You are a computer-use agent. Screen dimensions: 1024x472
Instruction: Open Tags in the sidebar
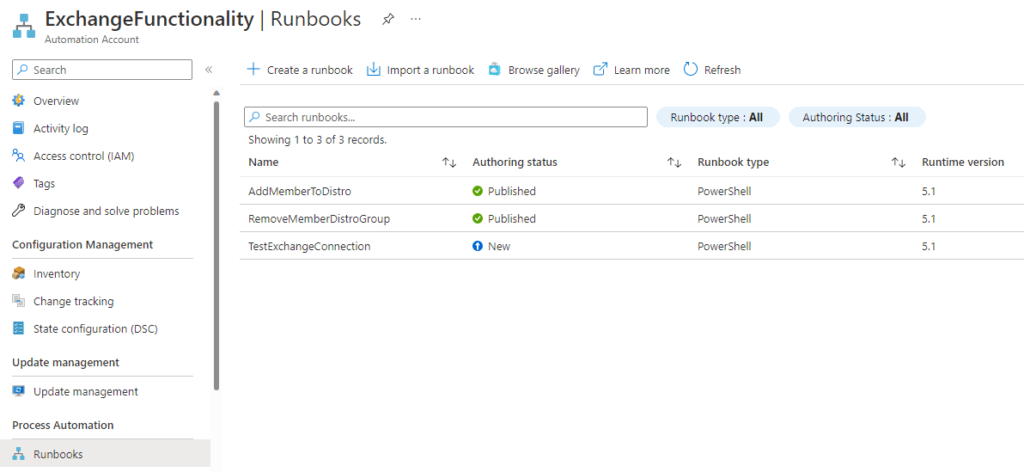(x=44, y=183)
